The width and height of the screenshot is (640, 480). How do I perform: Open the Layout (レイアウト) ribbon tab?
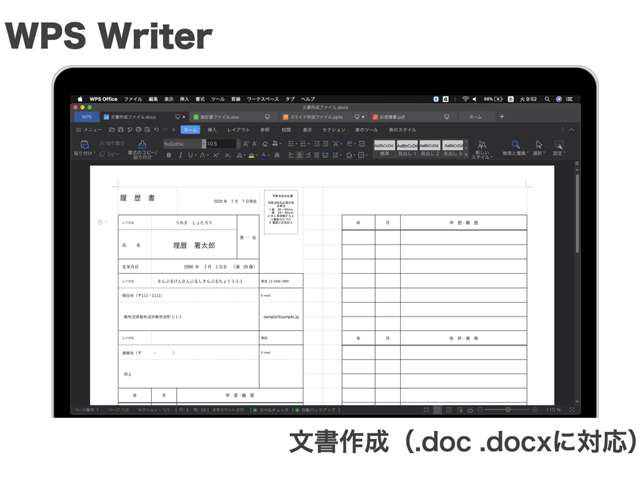coord(238,130)
